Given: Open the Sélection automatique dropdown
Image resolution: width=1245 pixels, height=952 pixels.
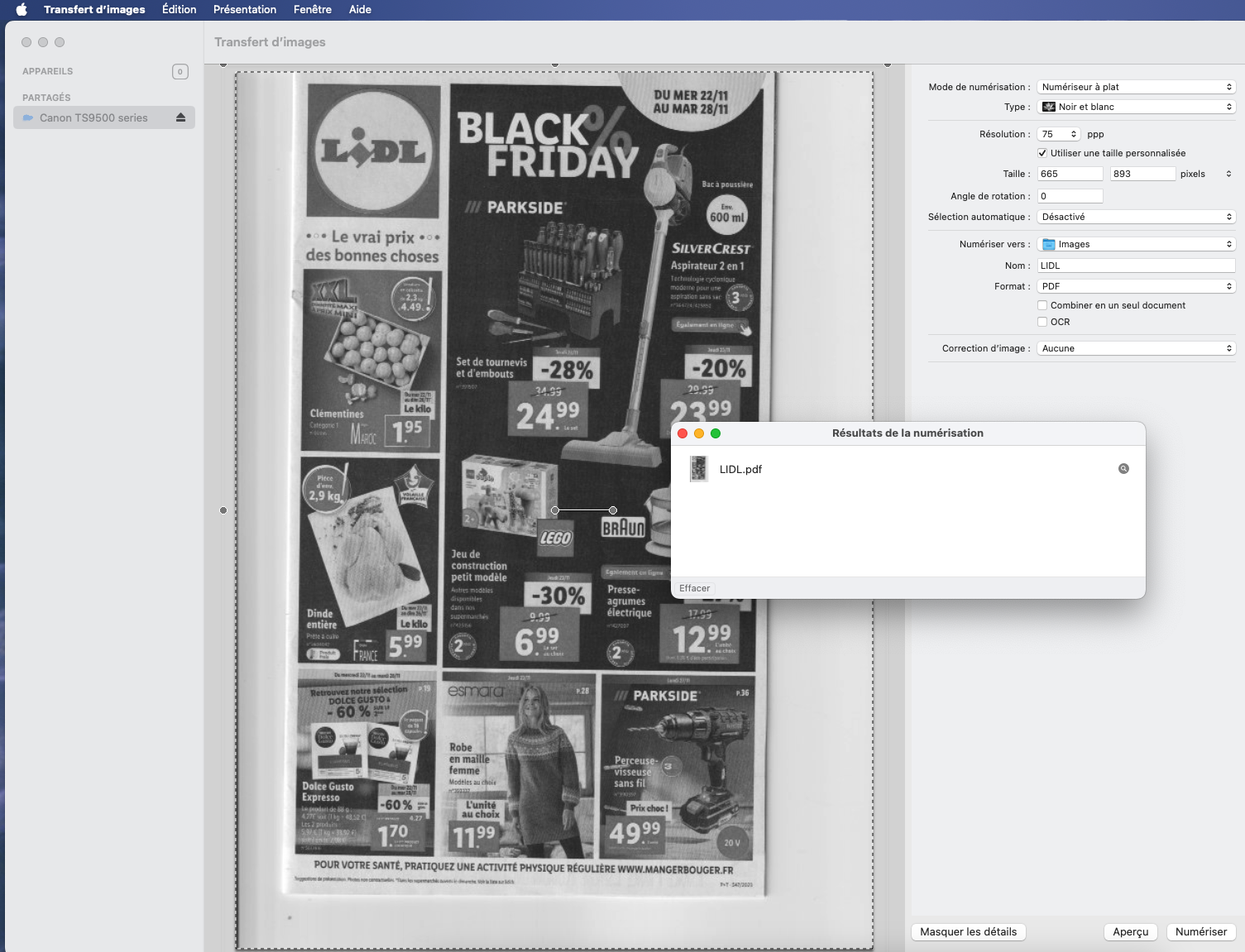Looking at the screenshot, I should [1137, 217].
